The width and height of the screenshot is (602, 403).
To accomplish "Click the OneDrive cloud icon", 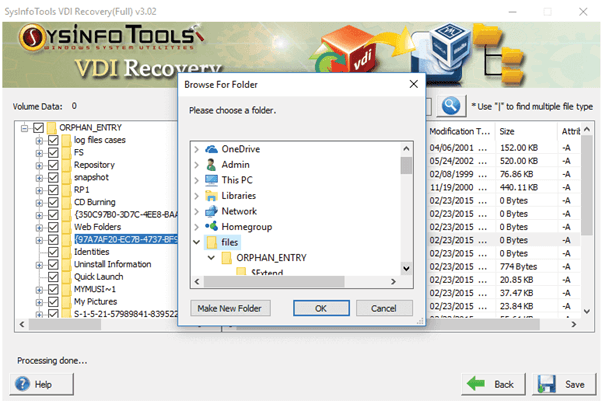I will tap(211, 149).
